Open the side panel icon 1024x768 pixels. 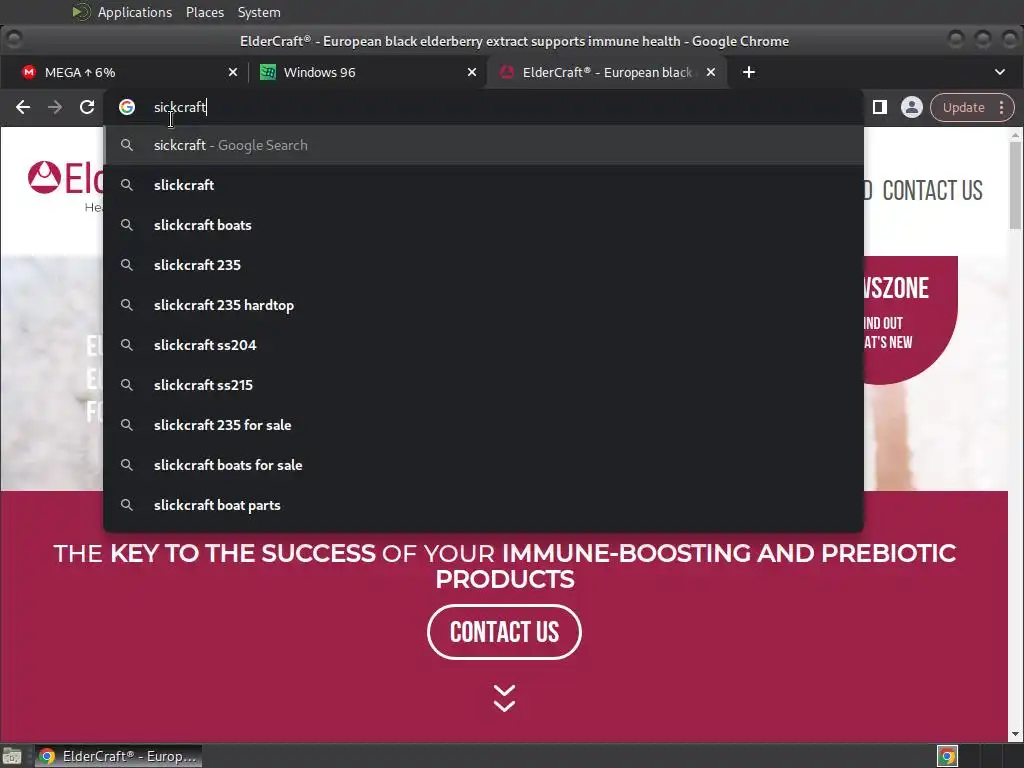(x=880, y=107)
